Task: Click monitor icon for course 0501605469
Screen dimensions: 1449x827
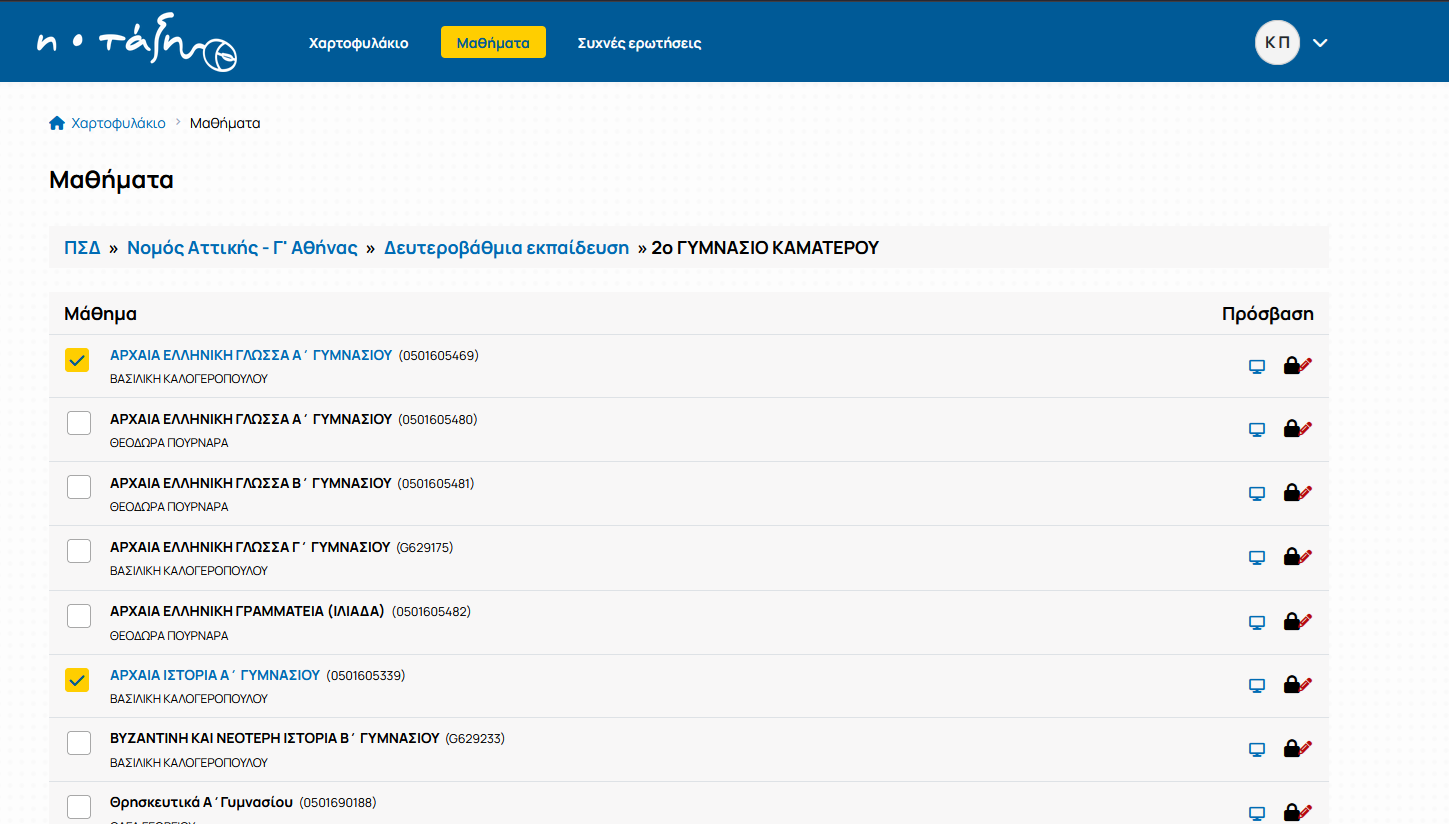Action: 1257,366
